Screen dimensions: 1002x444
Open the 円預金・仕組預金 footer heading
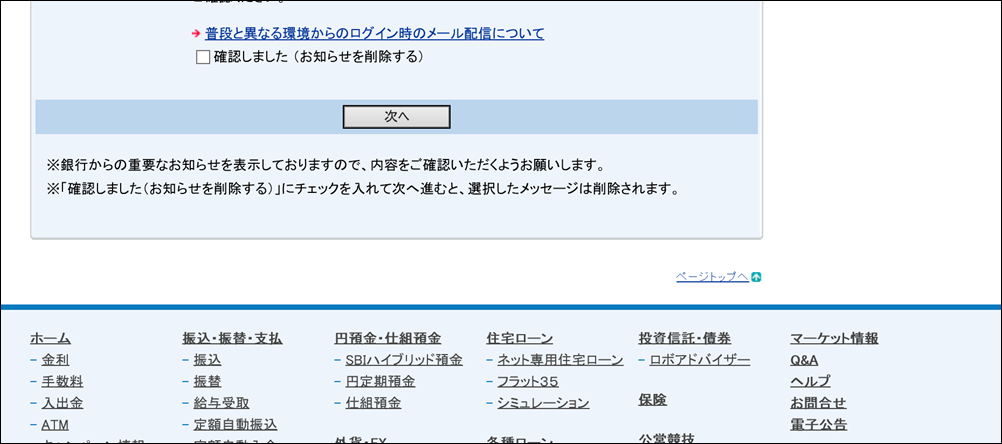point(388,339)
